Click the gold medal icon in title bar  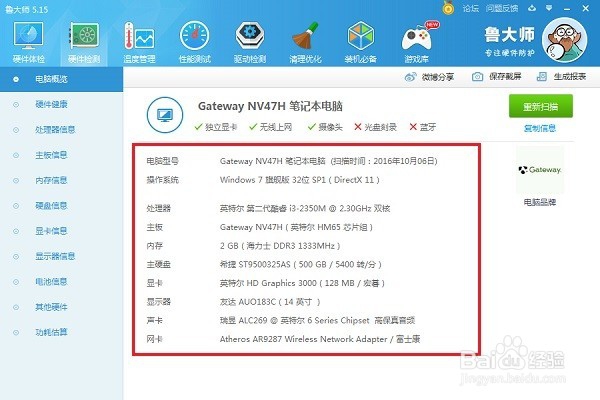coord(448,8)
